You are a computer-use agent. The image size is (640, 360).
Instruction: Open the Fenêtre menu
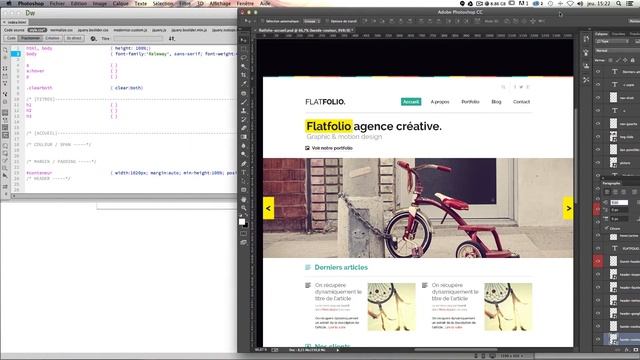[x=245, y=3]
